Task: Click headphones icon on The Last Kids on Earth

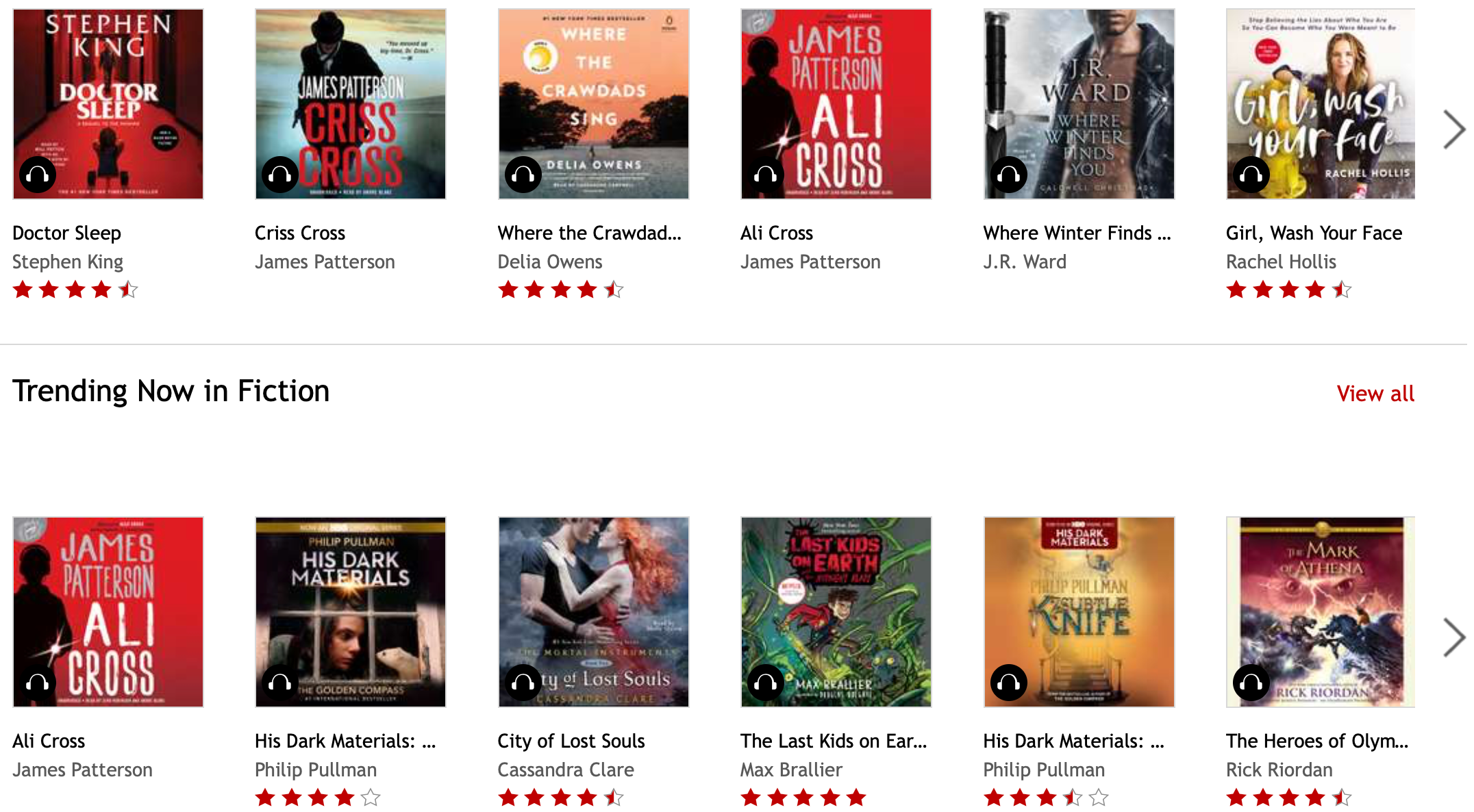Action: click(x=766, y=683)
